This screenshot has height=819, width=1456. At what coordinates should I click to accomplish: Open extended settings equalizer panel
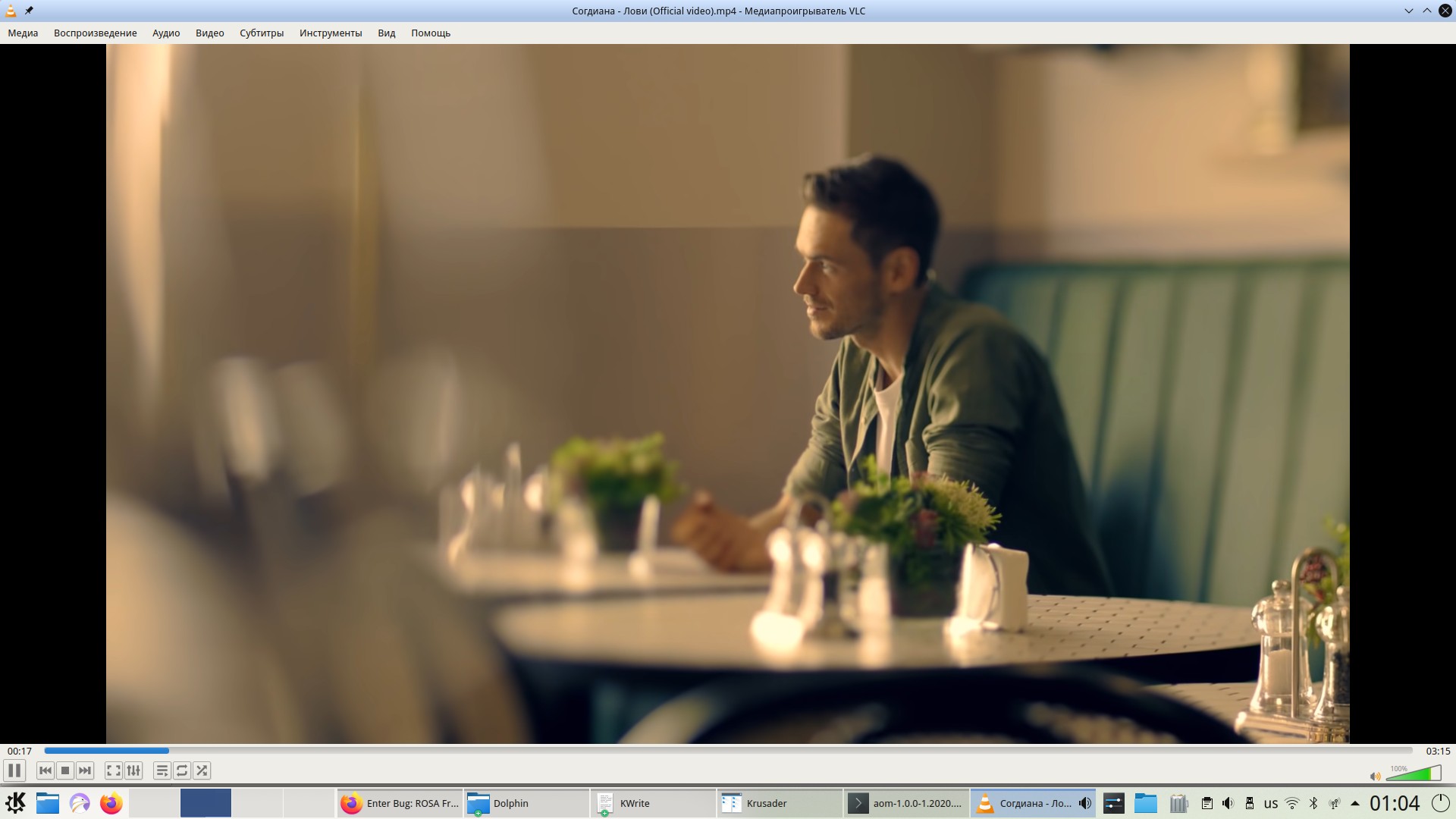click(133, 770)
